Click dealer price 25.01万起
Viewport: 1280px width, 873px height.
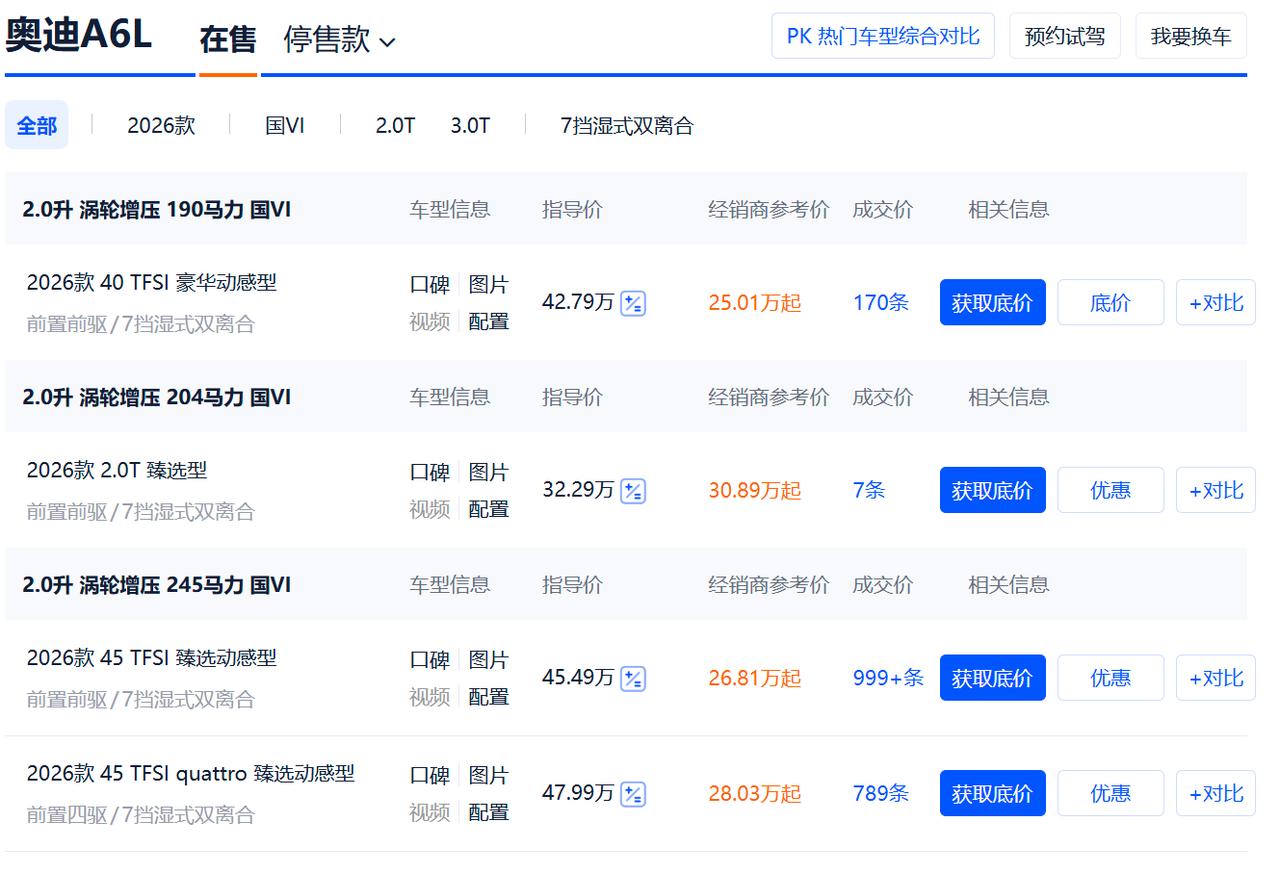(755, 303)
